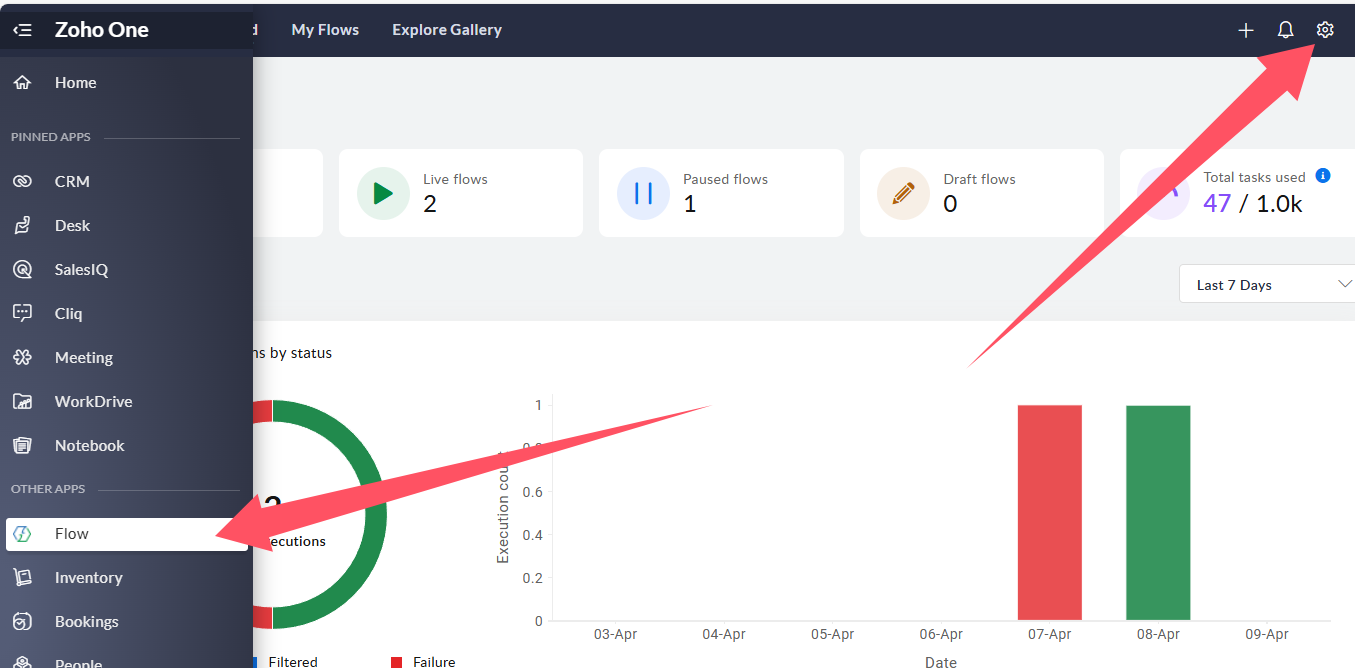This screenshot has width=1355, height=668.
Task: Go to Home in the sidebar
Action: (x=126, y=83)
